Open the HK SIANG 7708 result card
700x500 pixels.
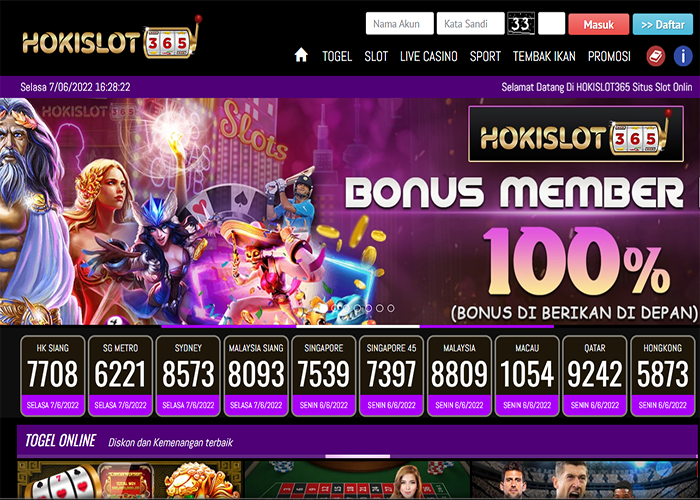click(53, 376)
